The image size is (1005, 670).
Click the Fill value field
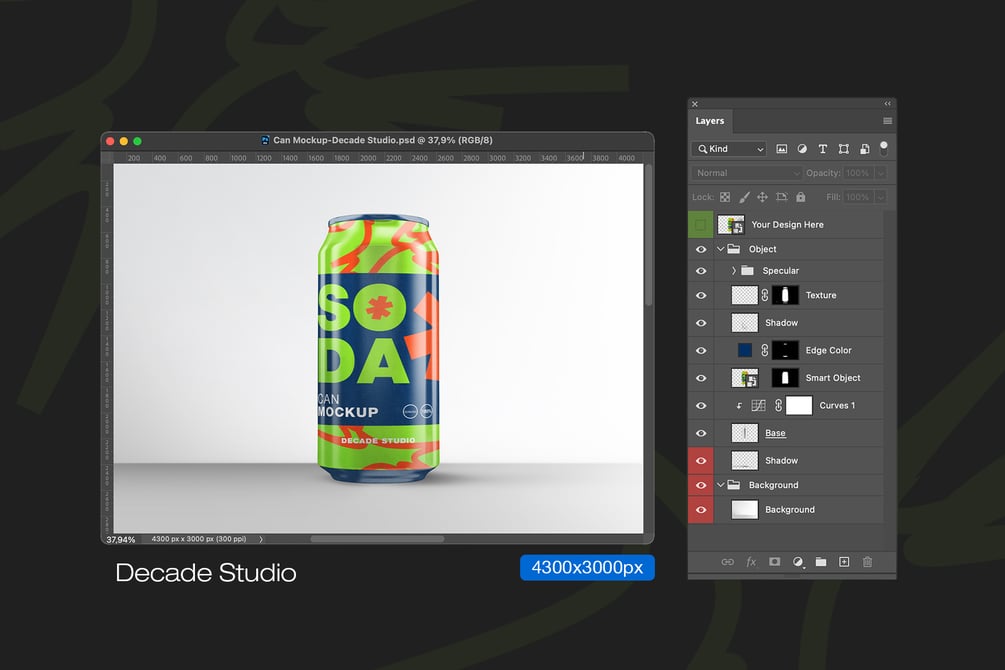(858, 197)
